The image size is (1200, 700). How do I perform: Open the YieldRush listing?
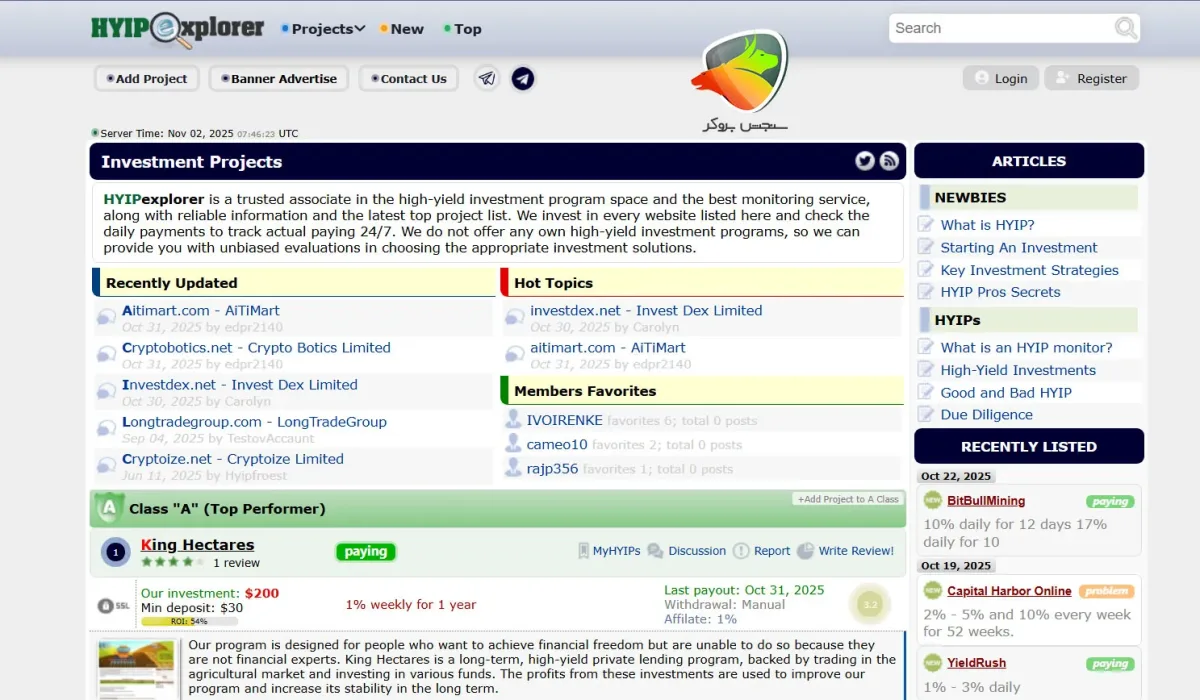[977, 663]
